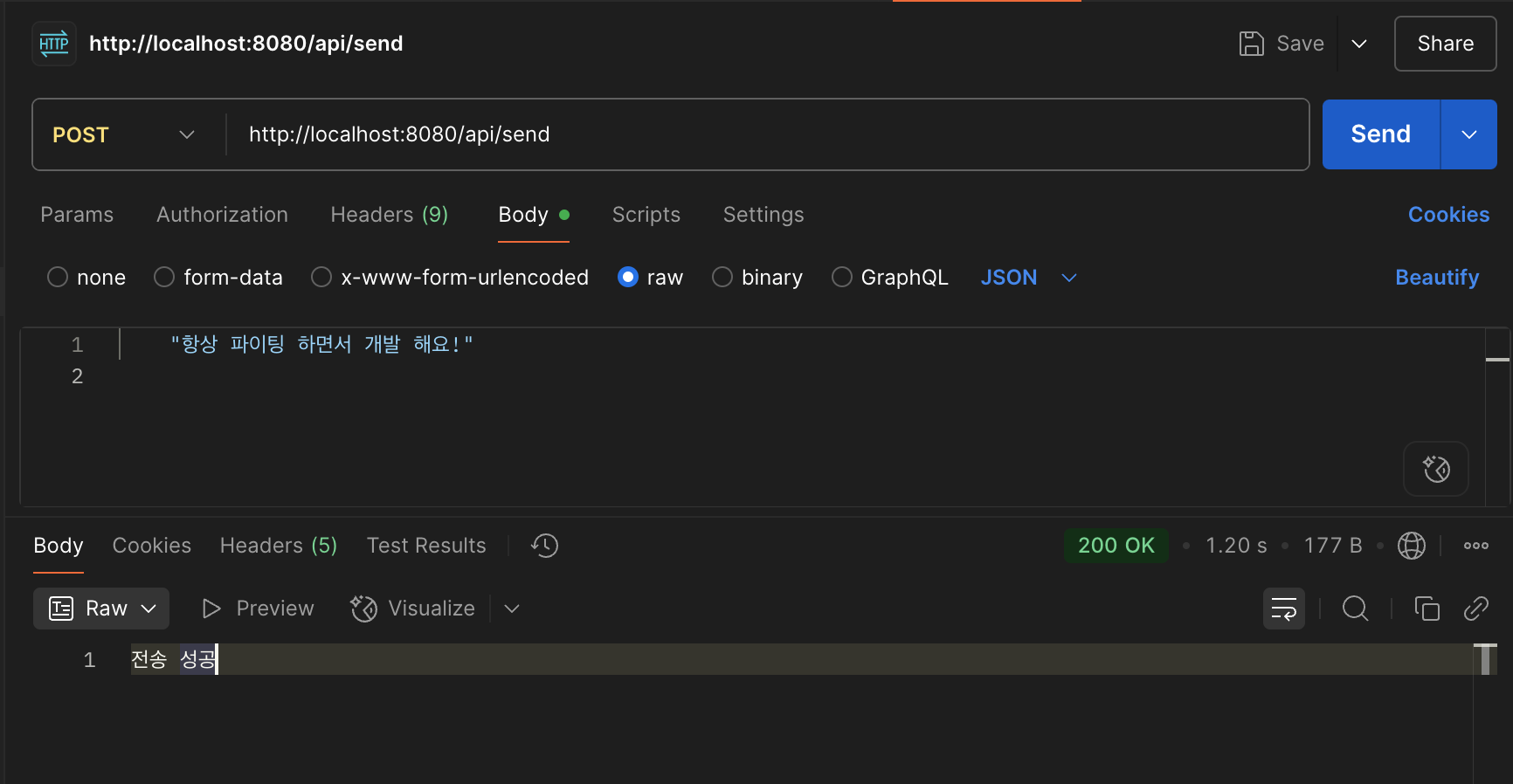The height and width of the screenshot is (784, 1513).
Task: Click the Preview play button
Action: pyautogui.click(x=257, y=609)
